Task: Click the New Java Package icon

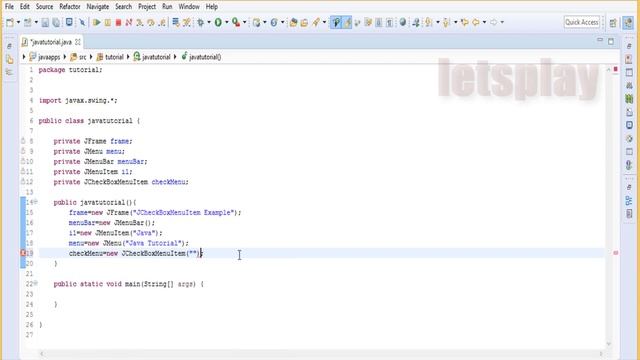Action: [256, 22]
